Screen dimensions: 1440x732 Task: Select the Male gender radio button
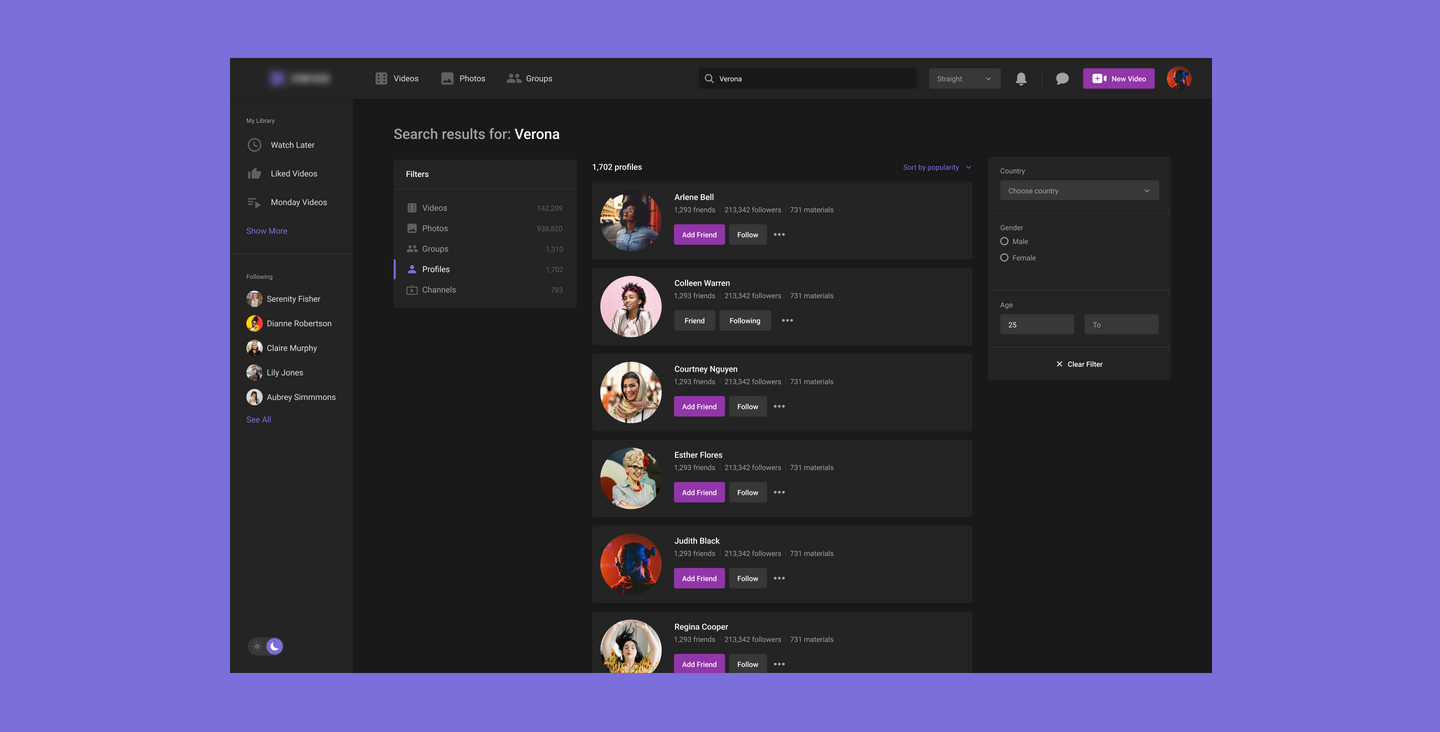pyautogui.click(x=1004, y=241)
